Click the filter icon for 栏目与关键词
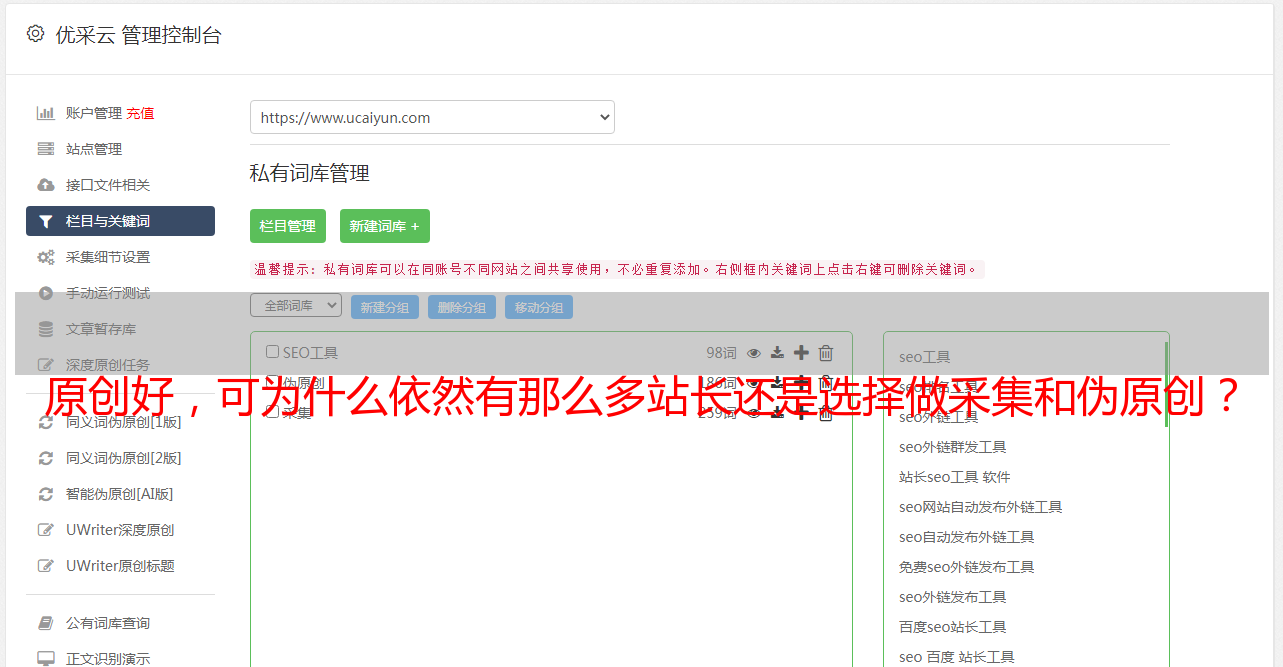The height and width of the screenshot is (667, 1283). tap(46, 221)
